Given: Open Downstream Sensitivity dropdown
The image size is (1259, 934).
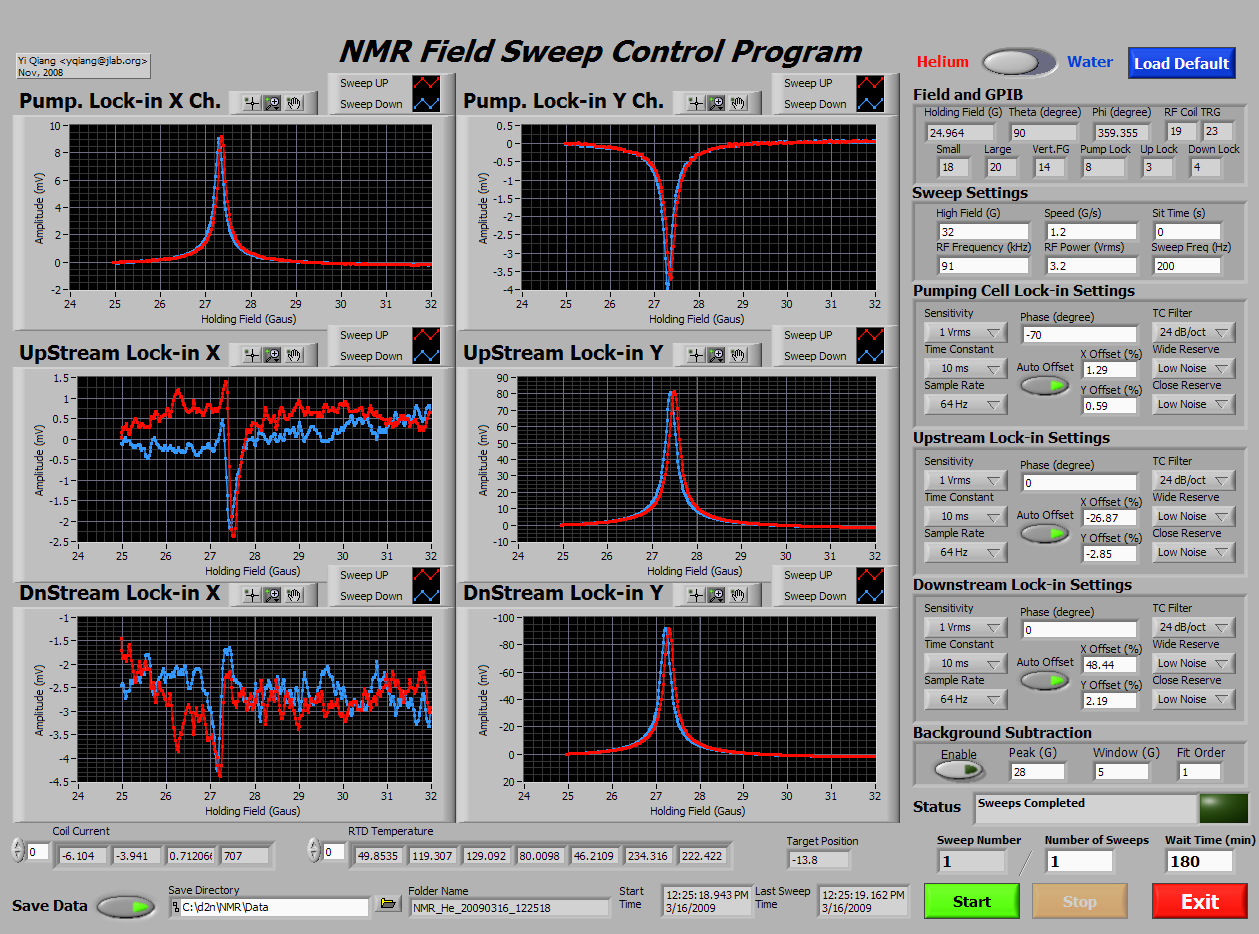Looking at the screenshot, I should tap(965, 627).
